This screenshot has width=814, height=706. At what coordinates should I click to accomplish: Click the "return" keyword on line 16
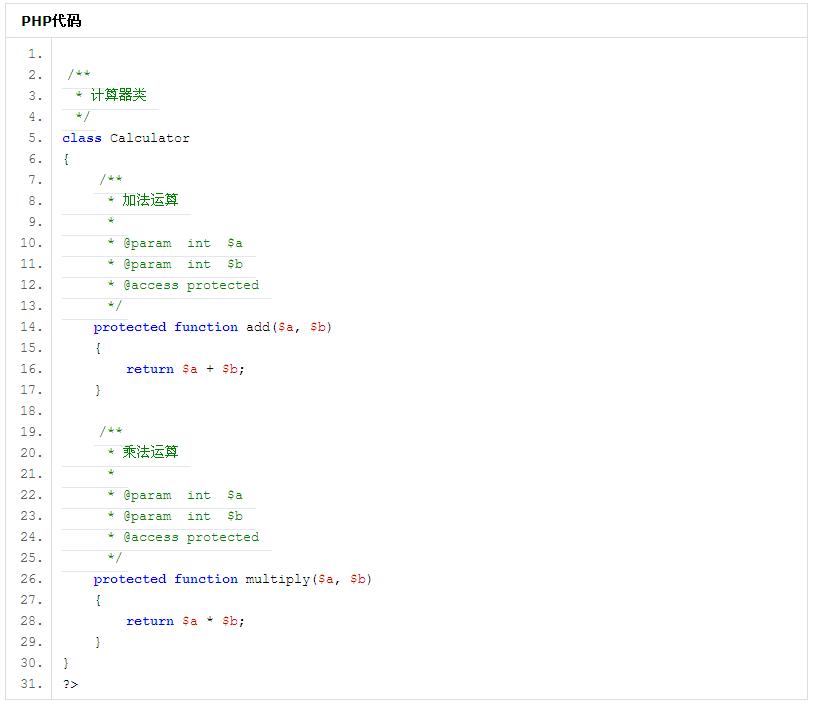(150, 369)
